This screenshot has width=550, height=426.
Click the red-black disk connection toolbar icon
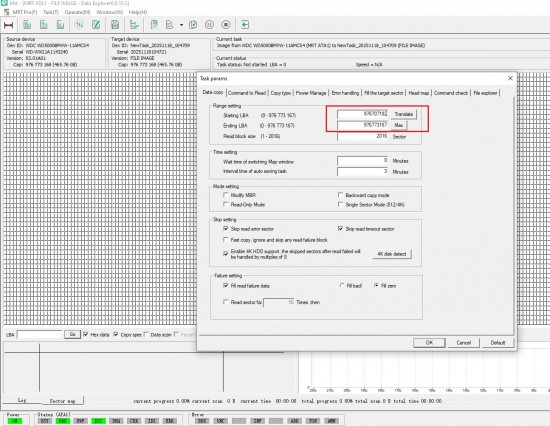pos(9,25)
